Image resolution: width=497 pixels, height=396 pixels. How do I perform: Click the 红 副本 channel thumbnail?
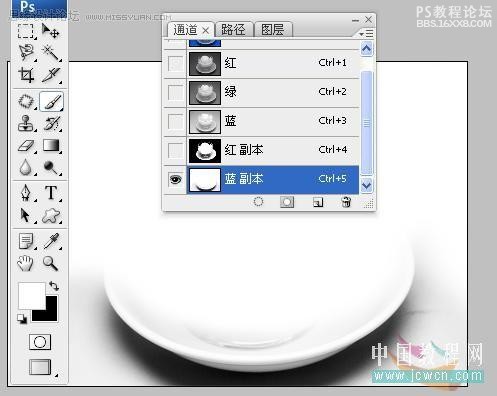pyautogui.click(x=205, y=151)
